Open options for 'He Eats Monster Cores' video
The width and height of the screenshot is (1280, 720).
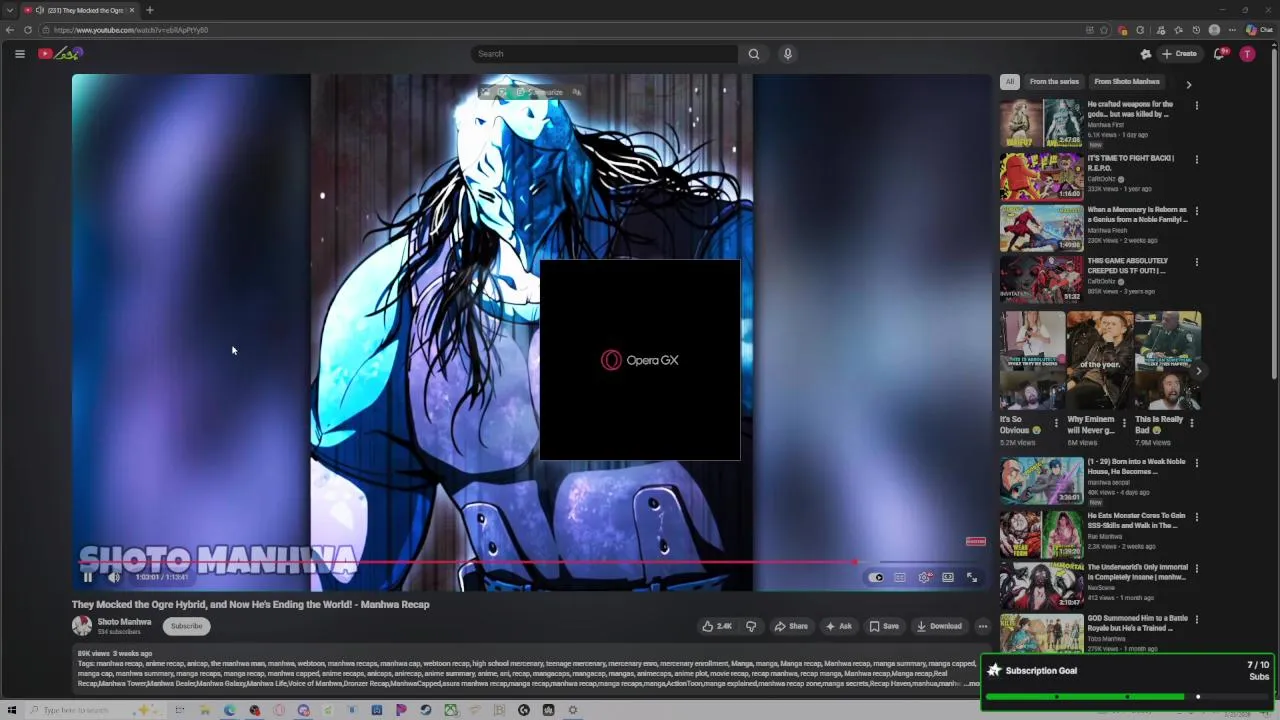tap(1197, 517)
